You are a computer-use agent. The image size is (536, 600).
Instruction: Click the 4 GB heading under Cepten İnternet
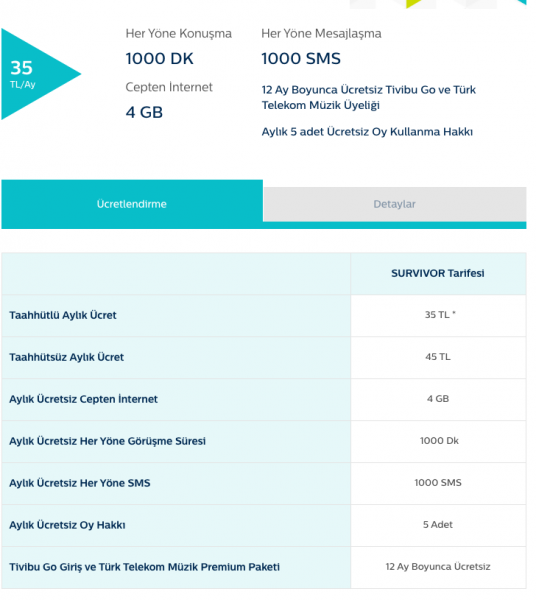(x=144, y=112)
